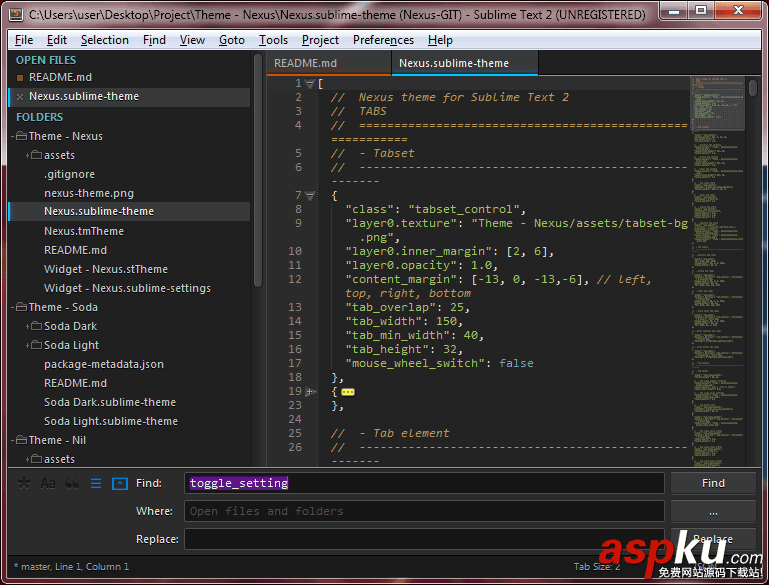Switch to the Nexus.sublime-theme tab
The image size is (769, 585).
[x=464, y=63]
